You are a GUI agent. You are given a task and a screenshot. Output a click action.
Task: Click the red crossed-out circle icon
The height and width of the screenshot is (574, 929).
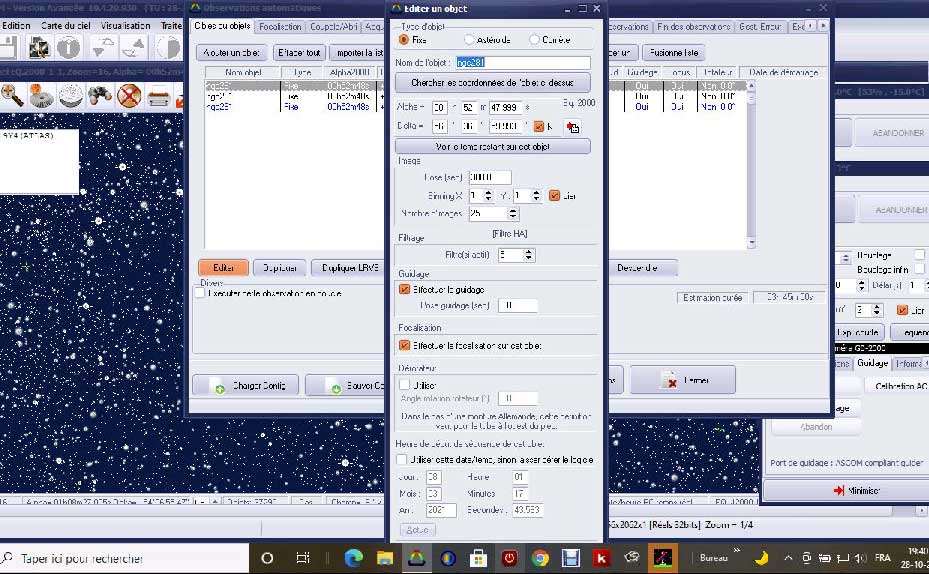click(x=128, y=96)
